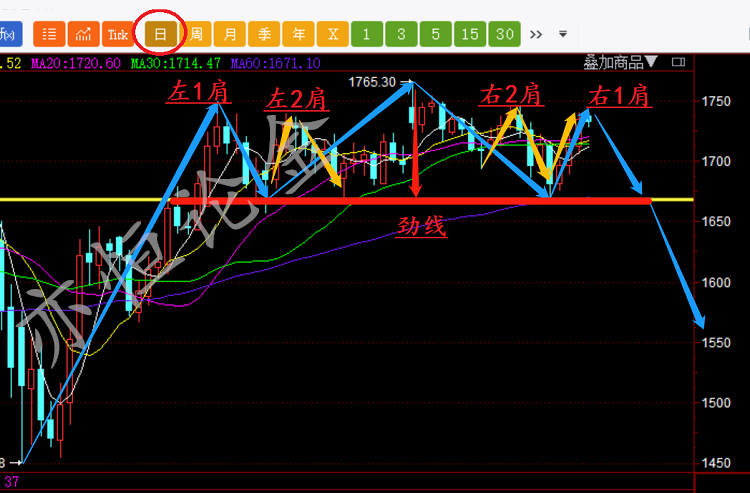Switch to 5-minute chart
Viewport: 750px width, 493px height.
(436, 34)
